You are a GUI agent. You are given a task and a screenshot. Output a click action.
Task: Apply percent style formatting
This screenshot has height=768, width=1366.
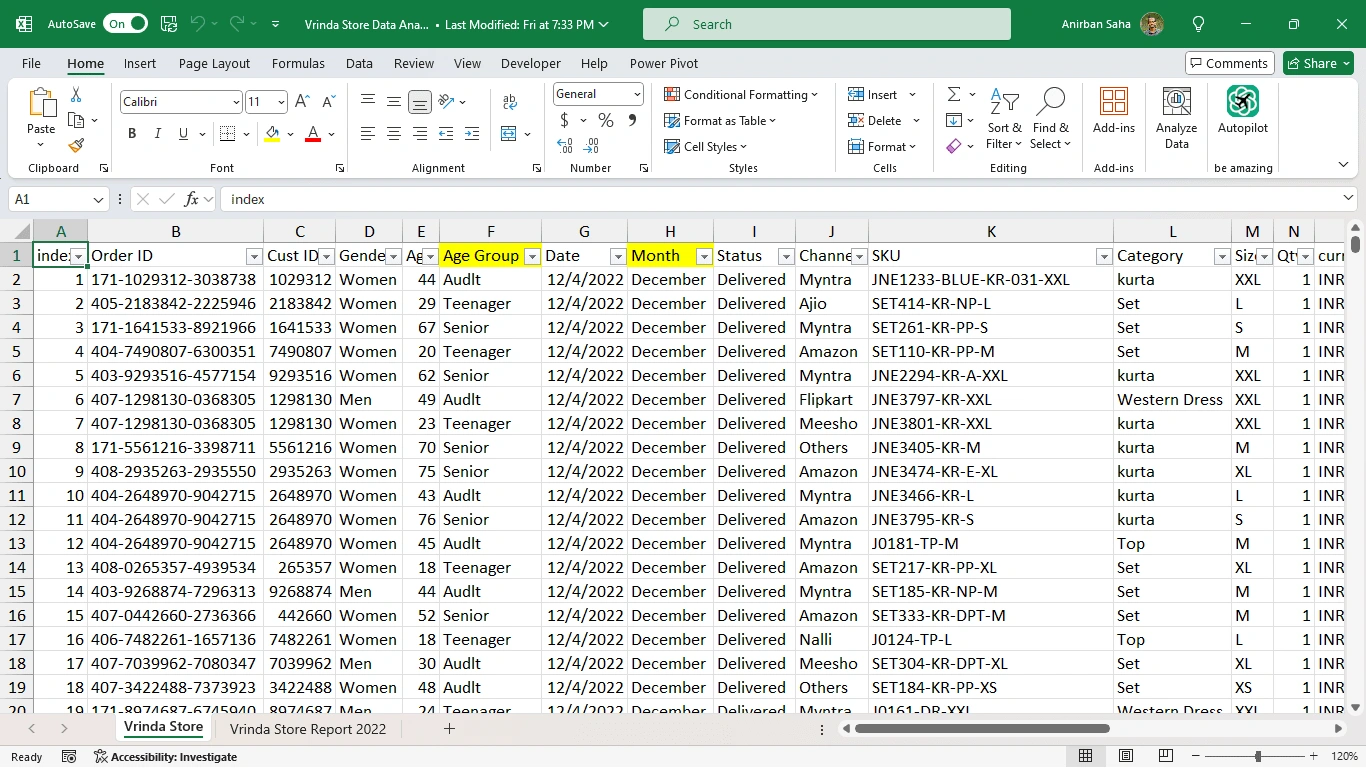pos(605,120)
